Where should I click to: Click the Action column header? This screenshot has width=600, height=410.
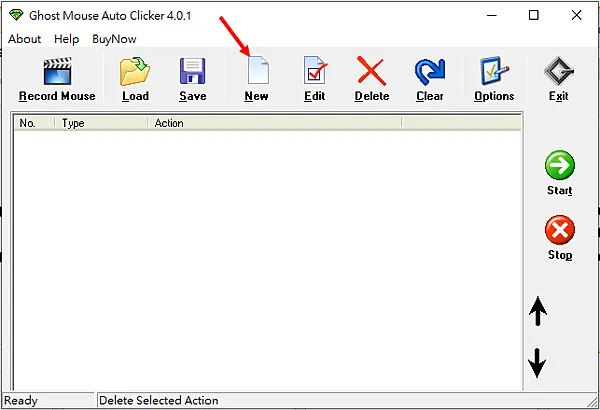274,123
